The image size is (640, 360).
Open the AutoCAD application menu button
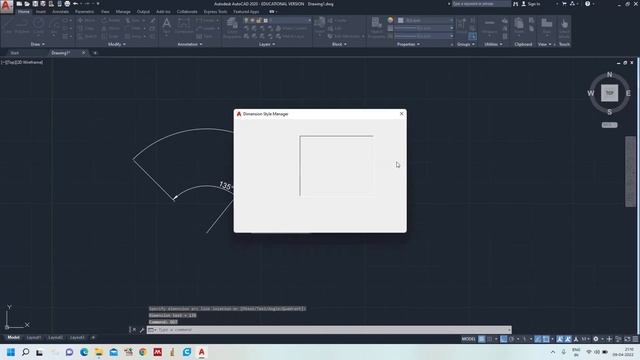click(6, 6)
